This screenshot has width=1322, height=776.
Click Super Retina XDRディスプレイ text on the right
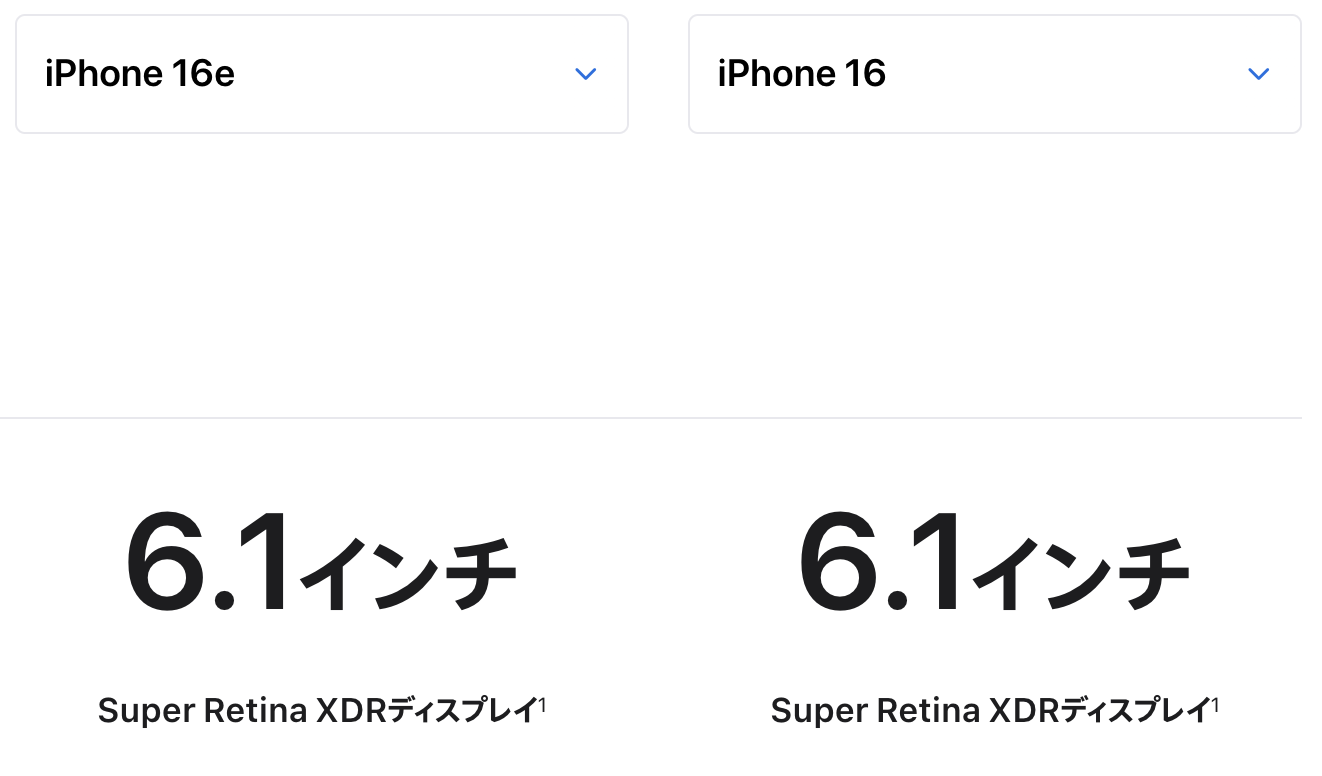(x=994, y=710)
